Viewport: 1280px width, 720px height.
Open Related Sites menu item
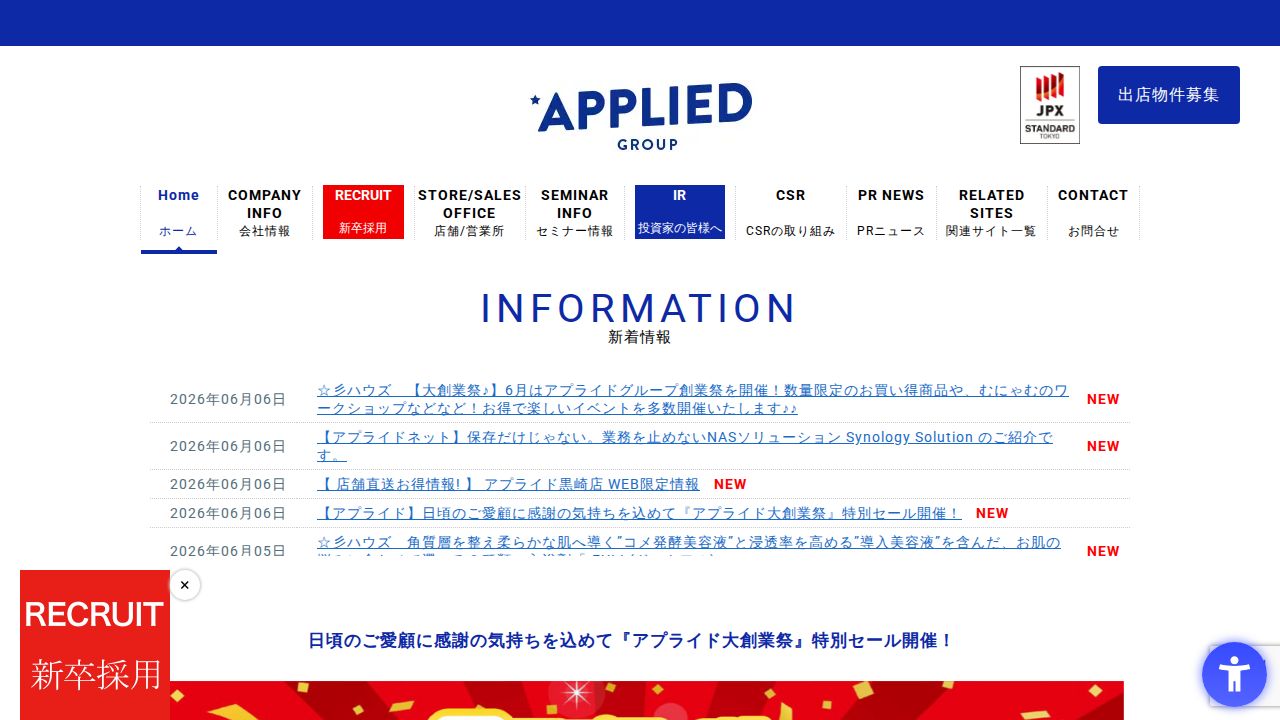click(x=991, y=212)
